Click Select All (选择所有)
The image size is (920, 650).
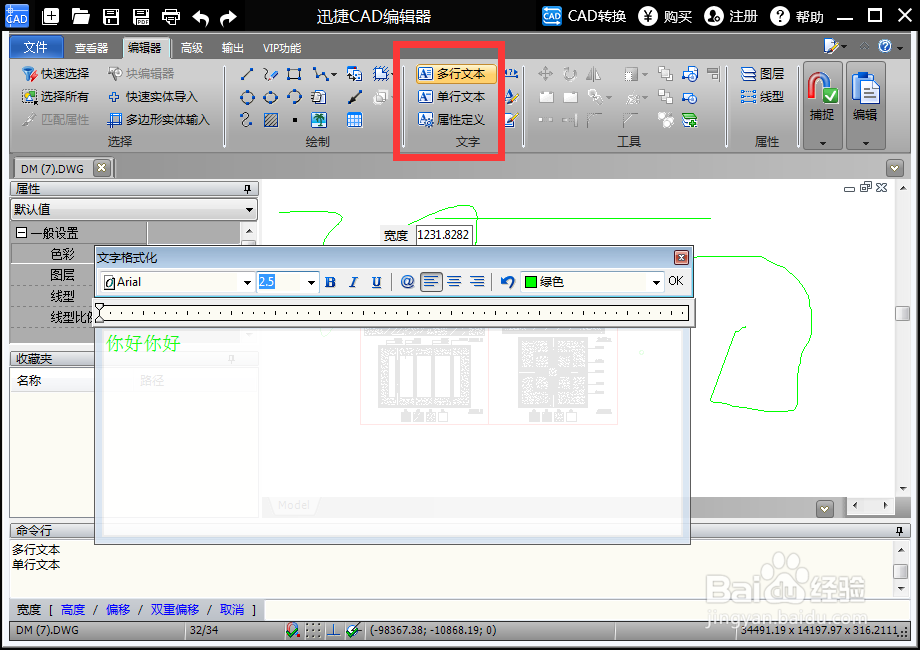(56, 96)
